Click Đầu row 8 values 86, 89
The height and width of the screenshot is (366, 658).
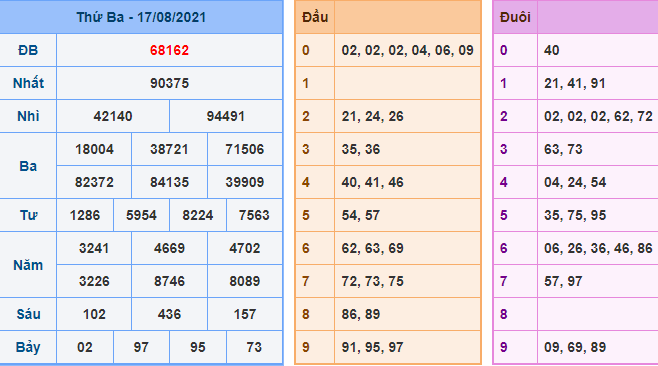(x=361, y=314)
